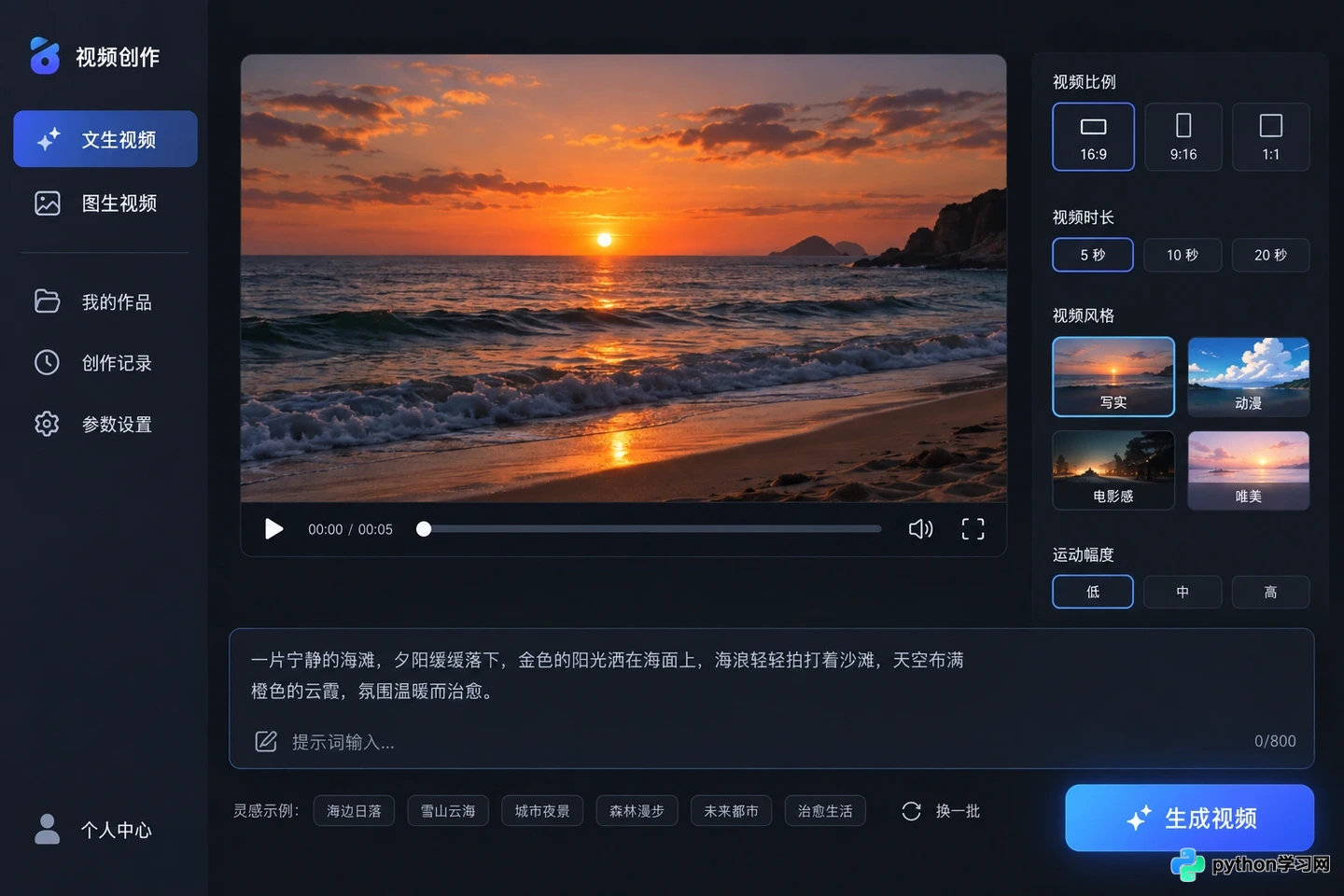The height and width of the screenshot is (896, 1344).
Task: Select the 电影感 style thumbnail
Action: coord(1113,470)
